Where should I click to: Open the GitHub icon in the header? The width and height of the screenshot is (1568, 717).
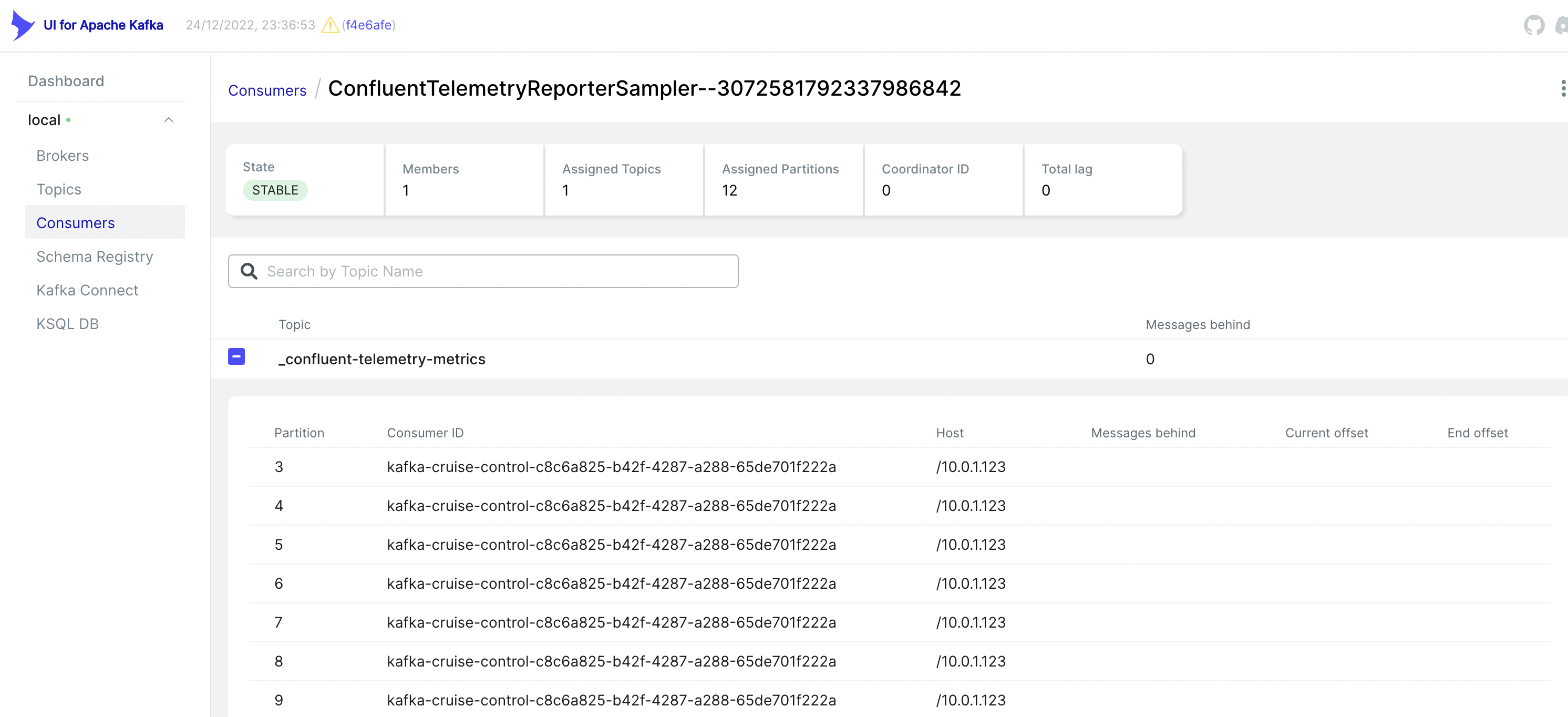pos(1533,25)
